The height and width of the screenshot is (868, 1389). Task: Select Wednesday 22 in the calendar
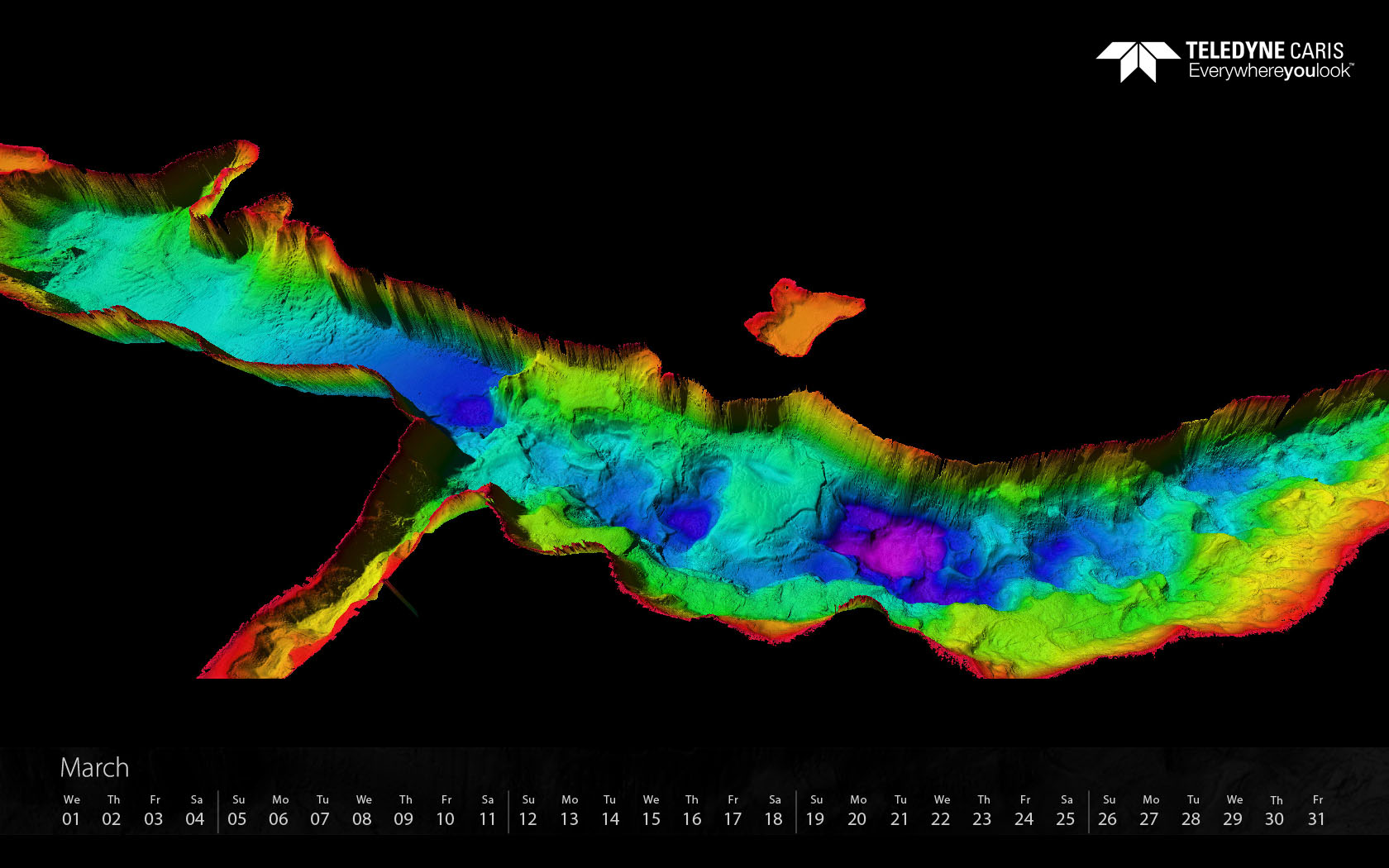pyautogui.click(x=942, y=811)
